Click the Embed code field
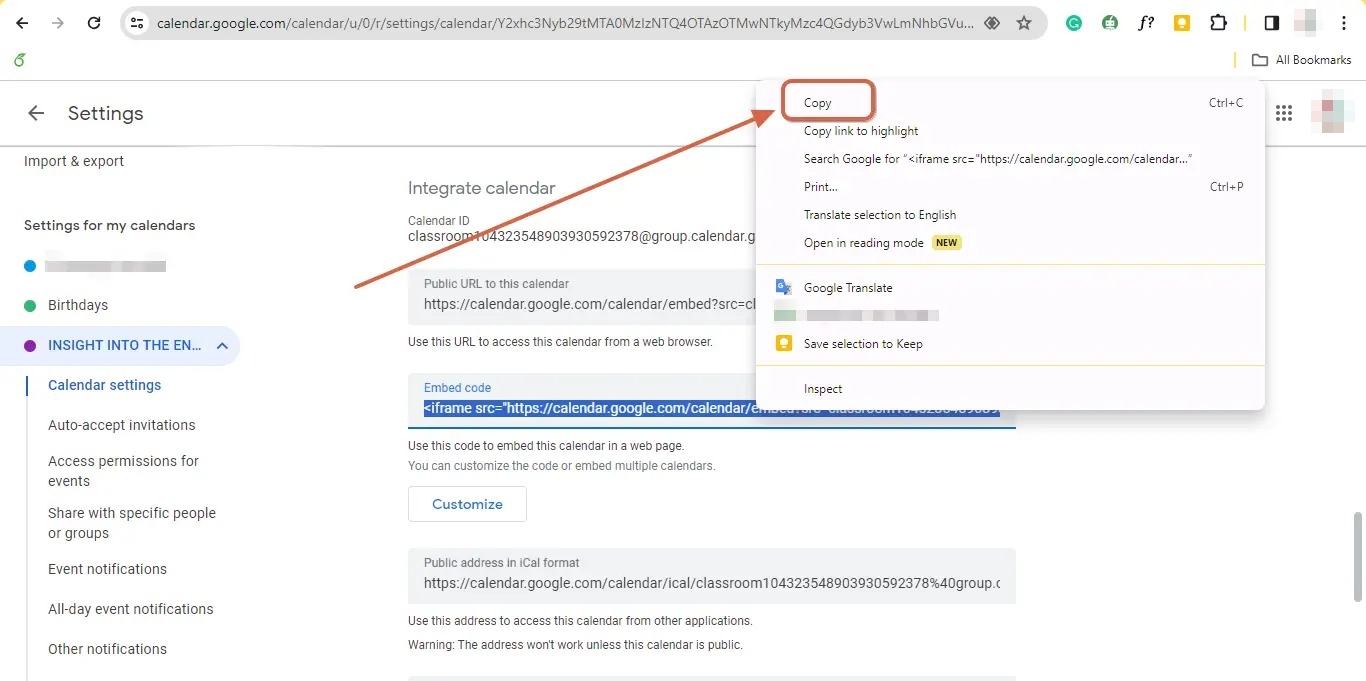Screen dimensions: 1366x681 tap(712, 401)
